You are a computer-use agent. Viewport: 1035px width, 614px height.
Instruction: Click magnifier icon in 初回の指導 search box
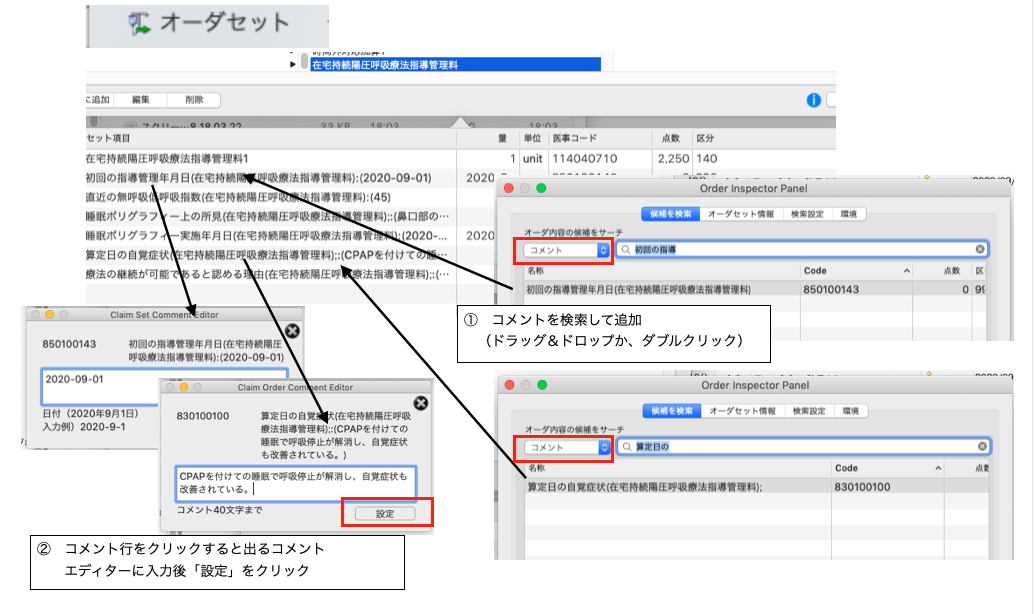pyautogui.click(x=625, y=249)
